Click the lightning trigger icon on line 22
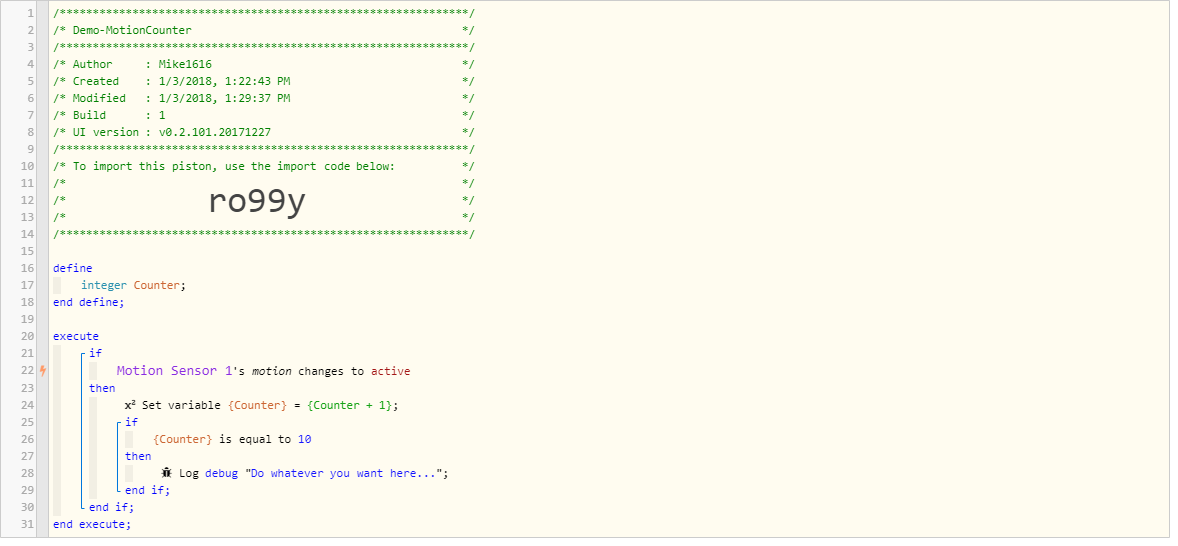Viewport: 1178px width, 546px height. (x=43, y=371)
